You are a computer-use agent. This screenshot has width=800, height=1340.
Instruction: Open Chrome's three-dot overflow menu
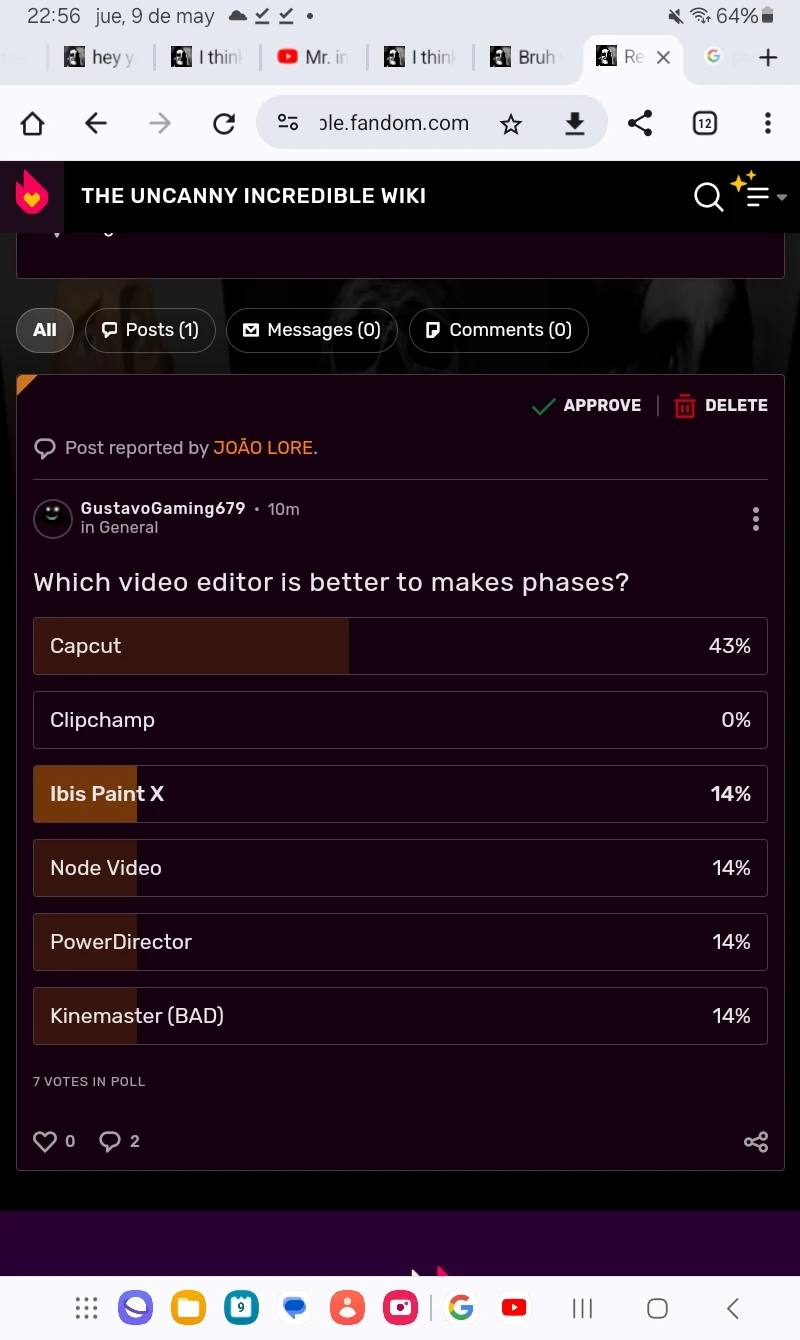pyautogui.click(x=767, y=124)
